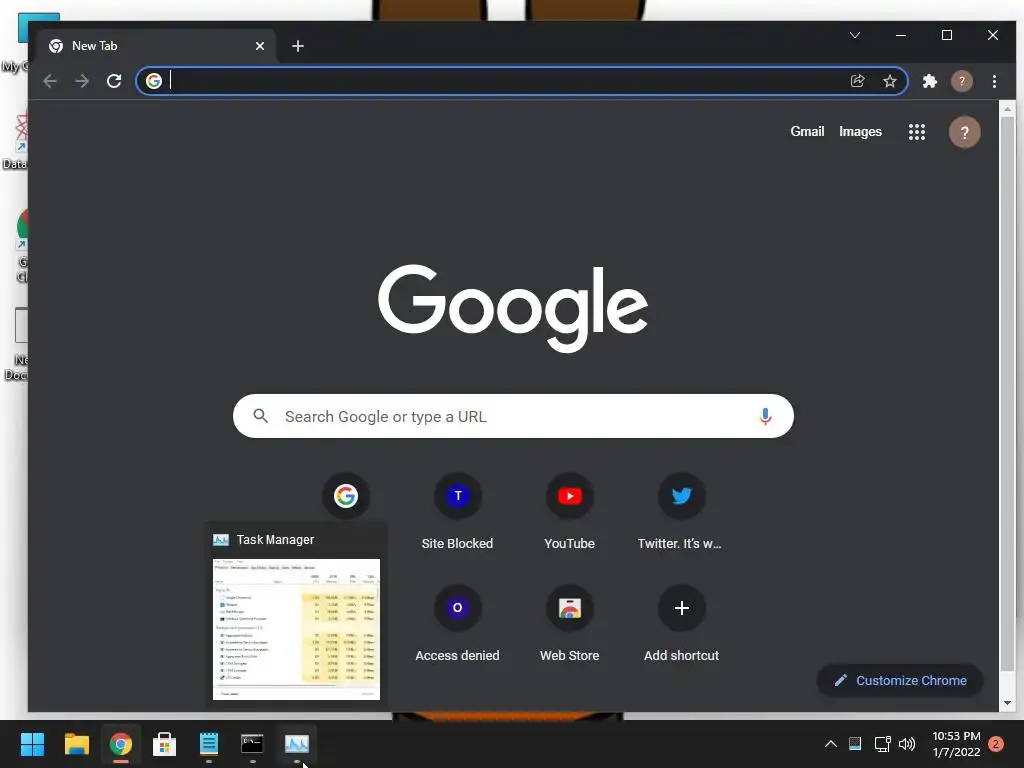Click the scrollbar down arrow

tap(1007, 703)
